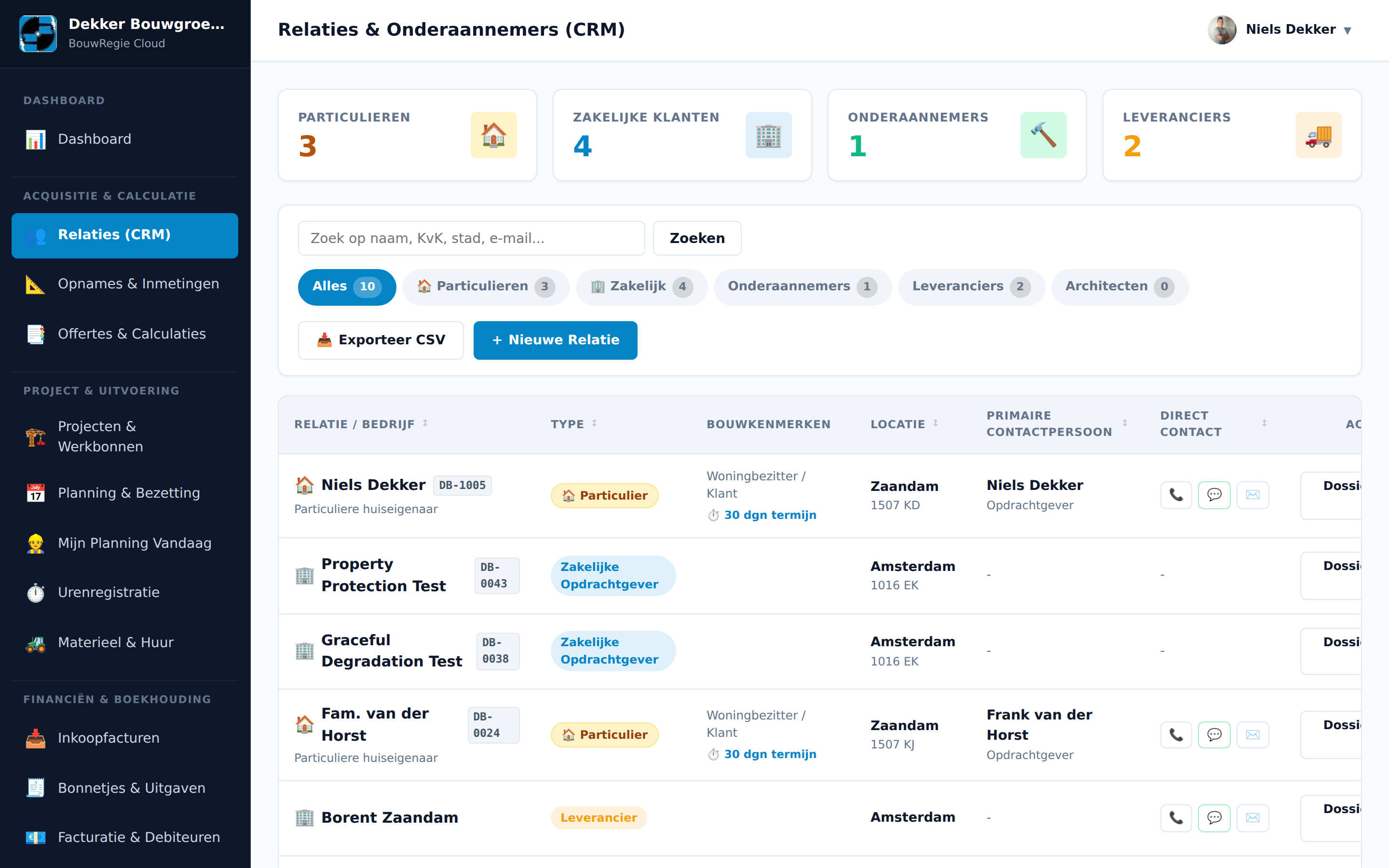Open Projecten & Werkbonnen
This screenshot has width=1389, height=868.
coord(124,437)
